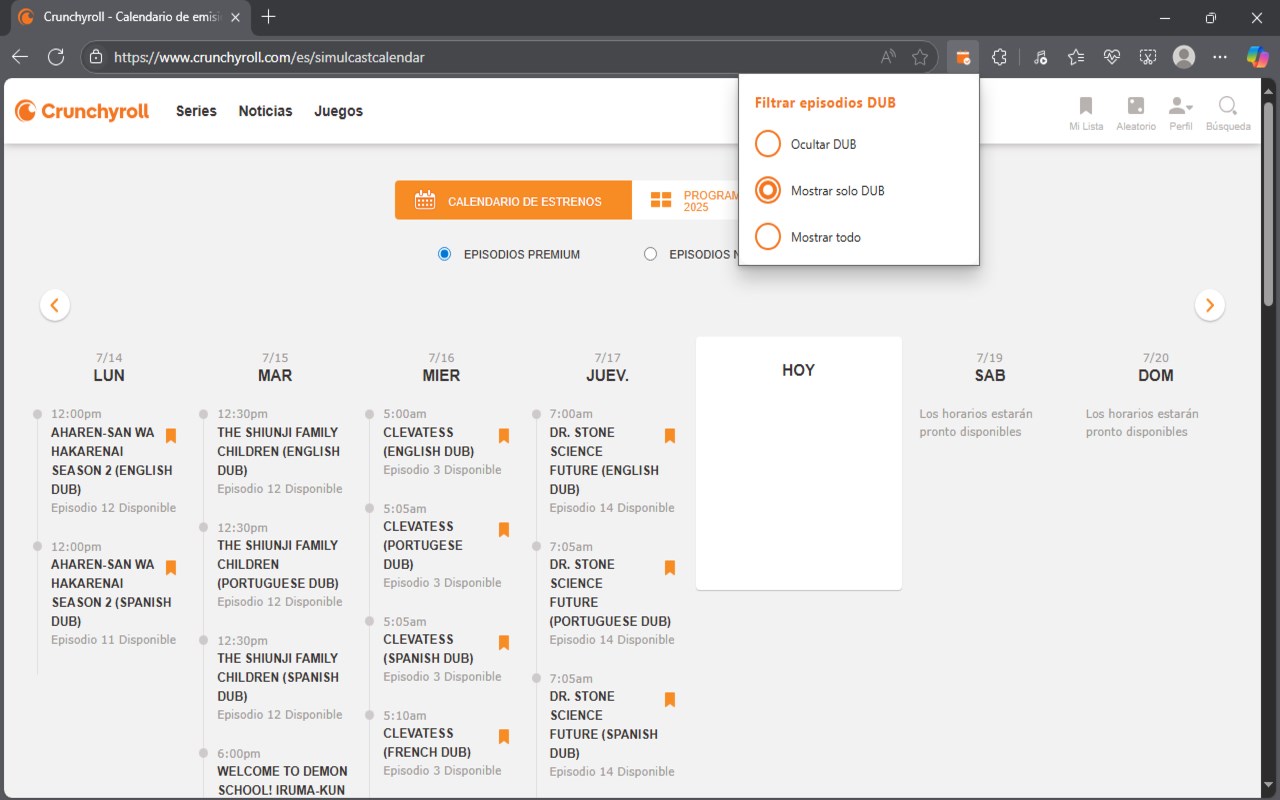Open The Shiunji Family Children (Portuguese Dub)

tap(279, 564)
